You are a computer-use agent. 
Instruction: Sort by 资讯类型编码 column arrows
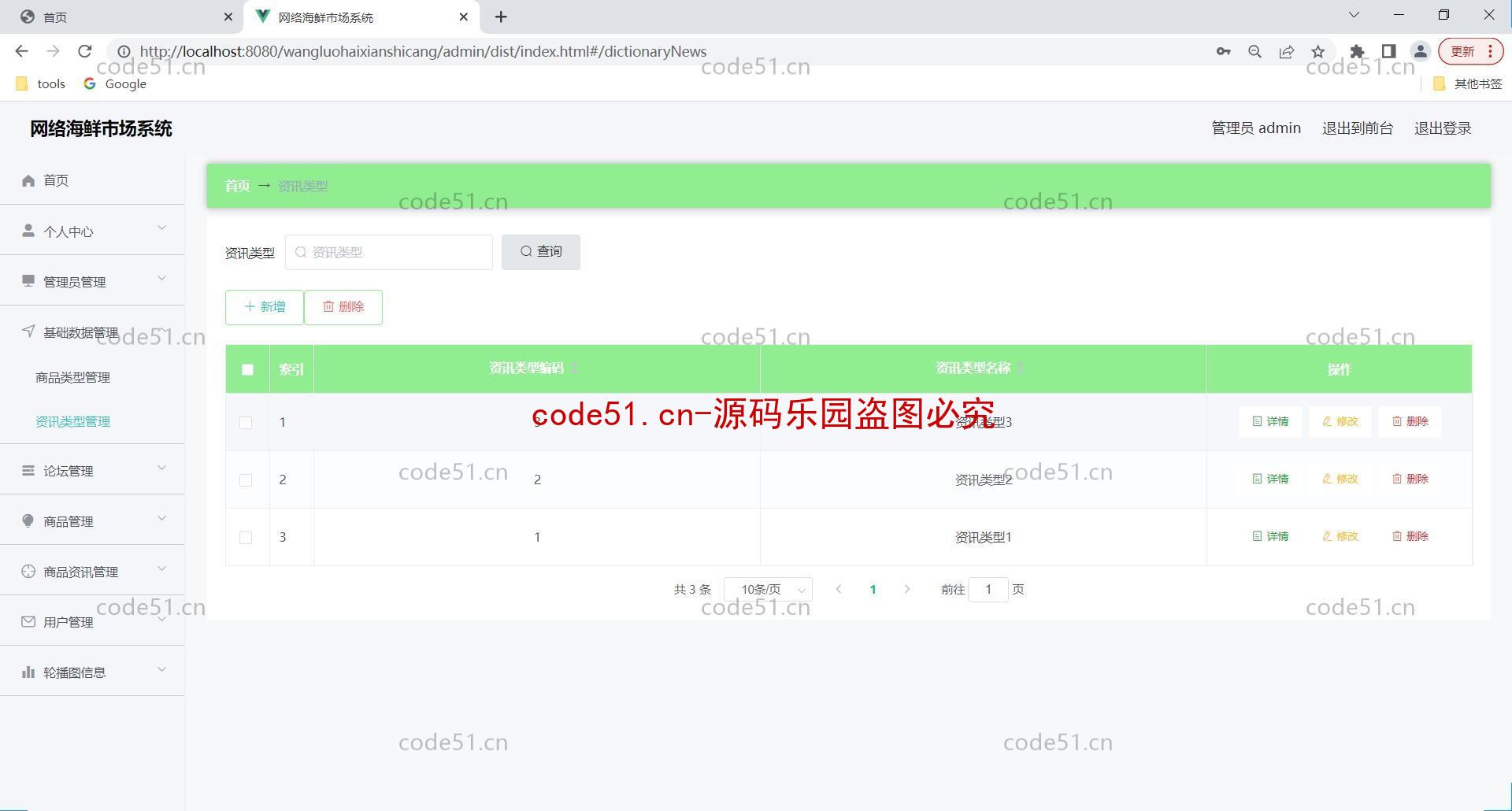coord(574,368)
